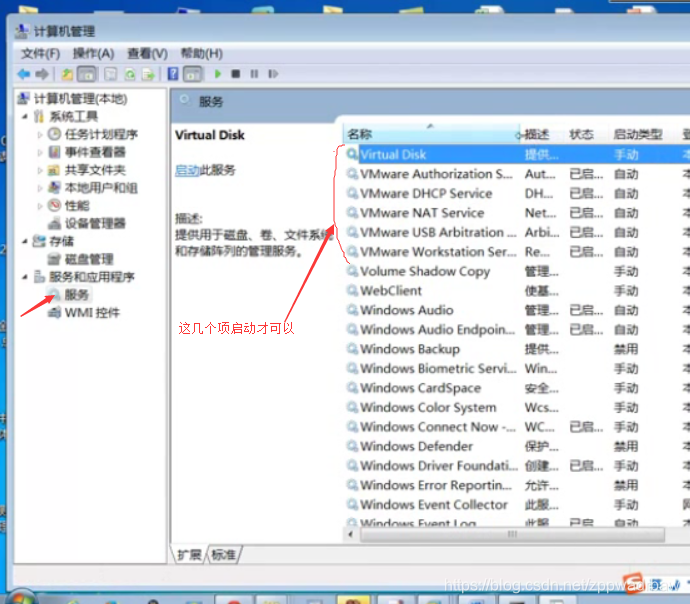
Task: Open the 帮助(H) menu
Action: [x=202, y=54]
